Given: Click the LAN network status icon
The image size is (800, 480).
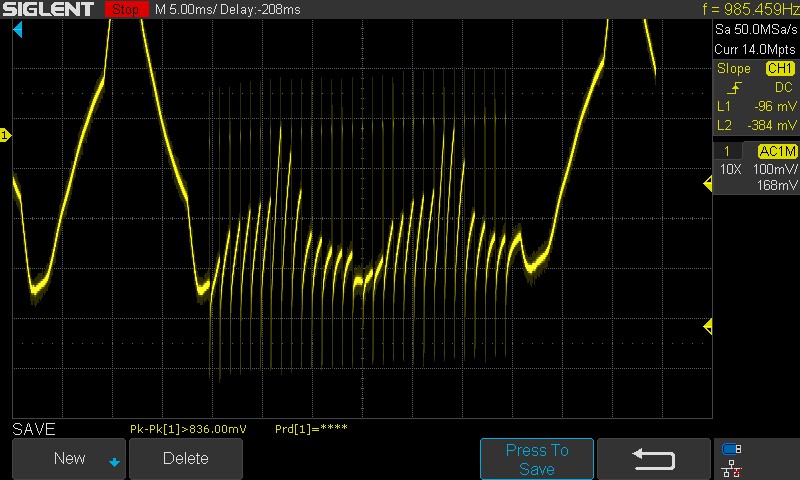Looking at the screenshot, I should tap(731, 469).
